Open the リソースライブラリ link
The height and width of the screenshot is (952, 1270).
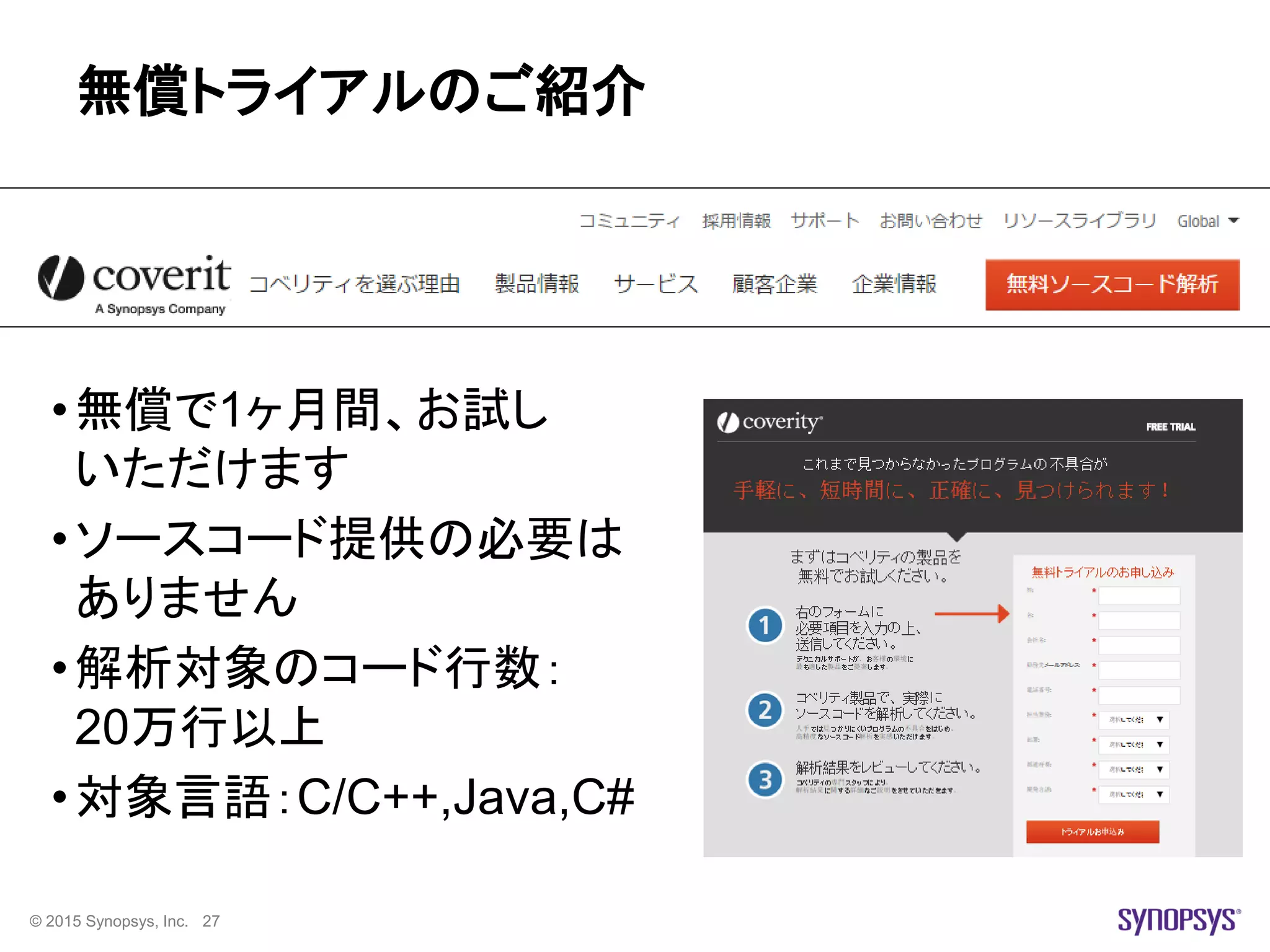pyautogui.click(x=1080, y=221)
